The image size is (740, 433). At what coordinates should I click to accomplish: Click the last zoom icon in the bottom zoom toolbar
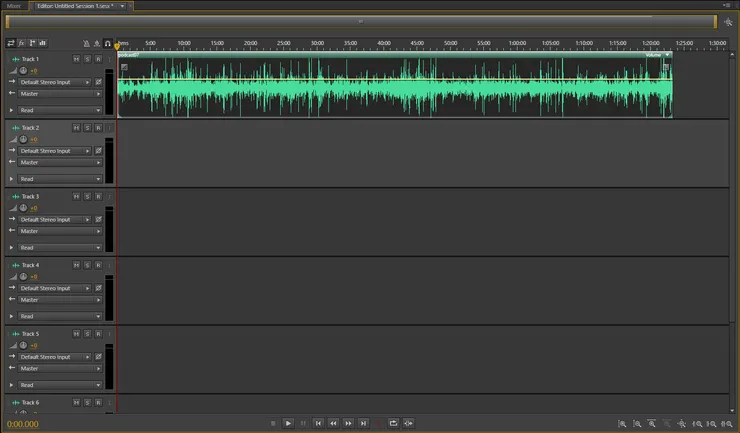tap(727, 424)
